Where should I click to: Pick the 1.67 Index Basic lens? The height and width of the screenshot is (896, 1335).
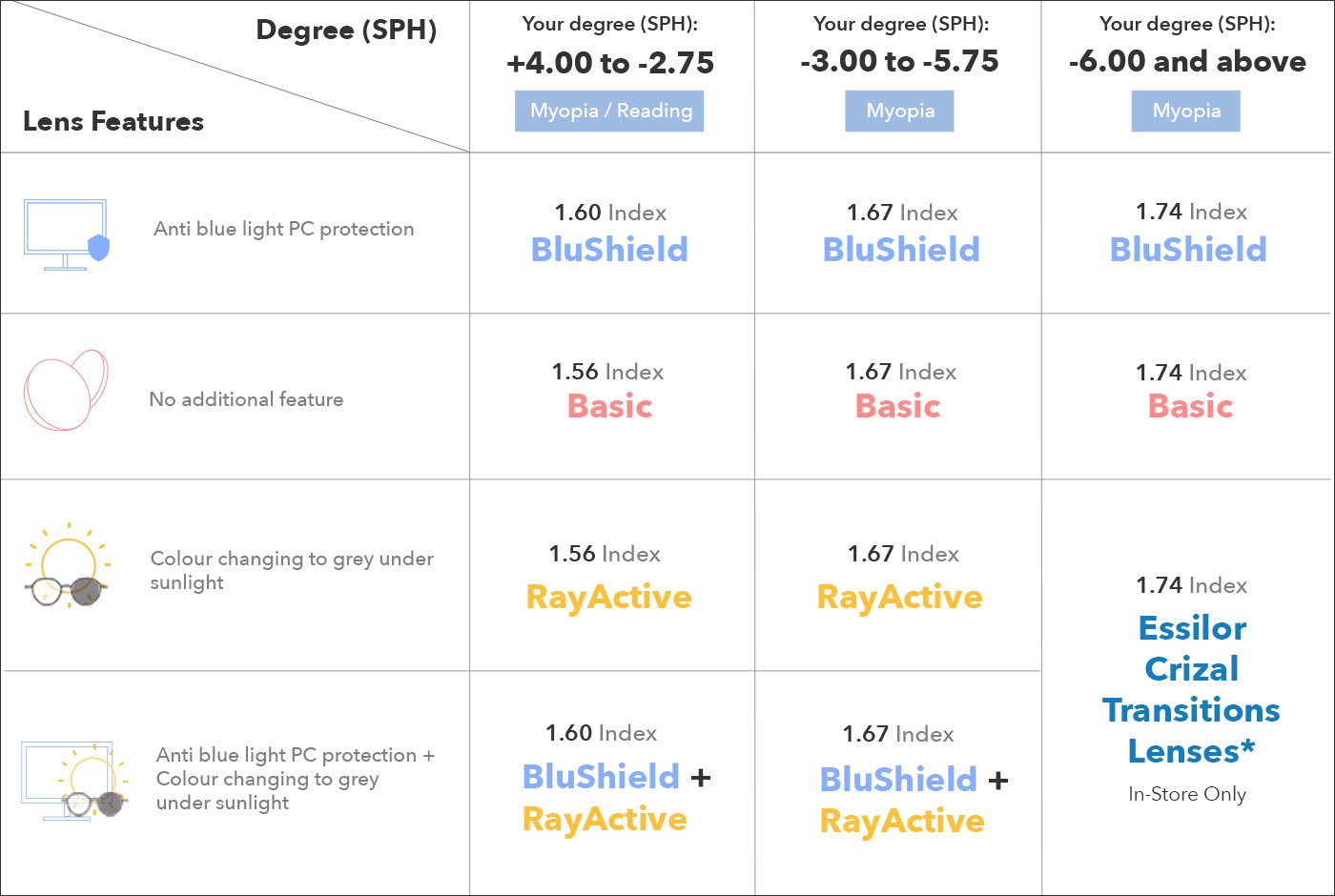click(899, 391)
